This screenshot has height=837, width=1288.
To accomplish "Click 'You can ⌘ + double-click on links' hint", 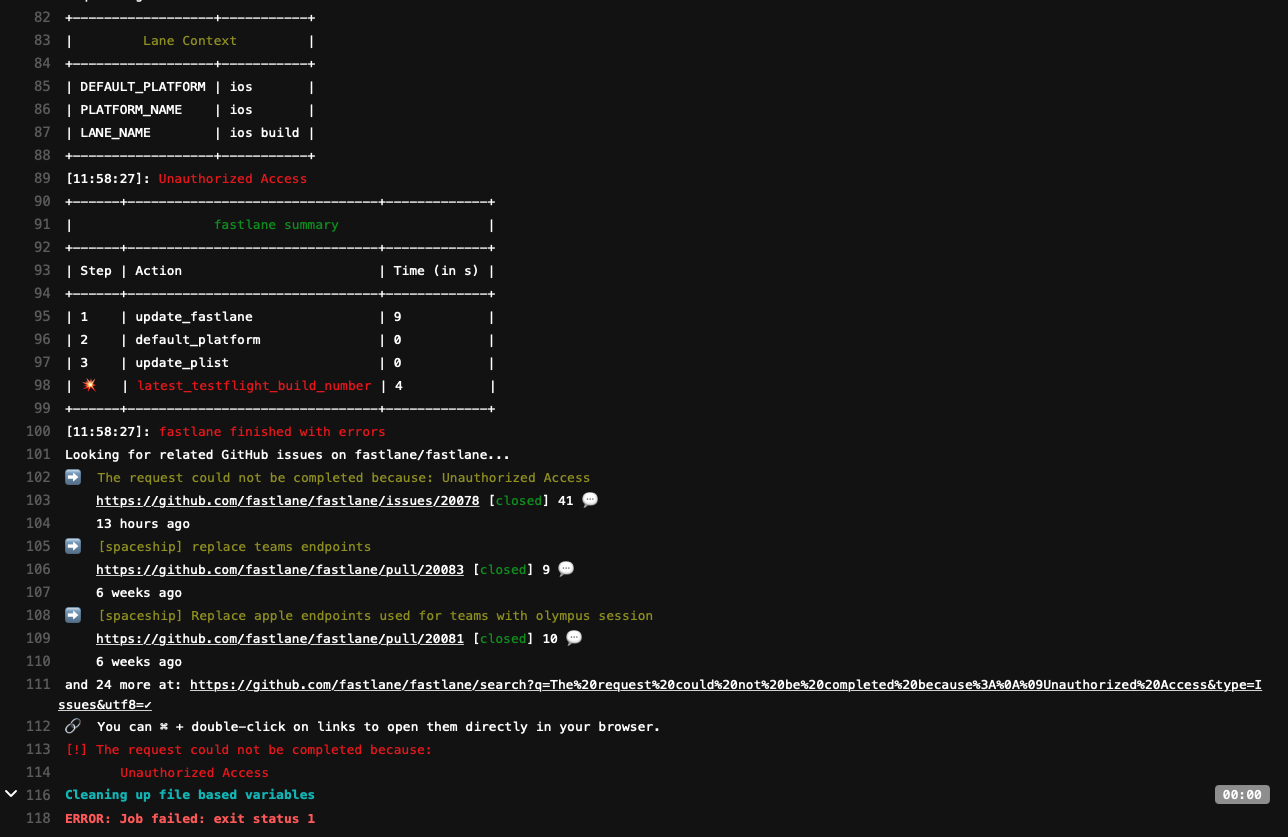I will [x=378, y=727].
